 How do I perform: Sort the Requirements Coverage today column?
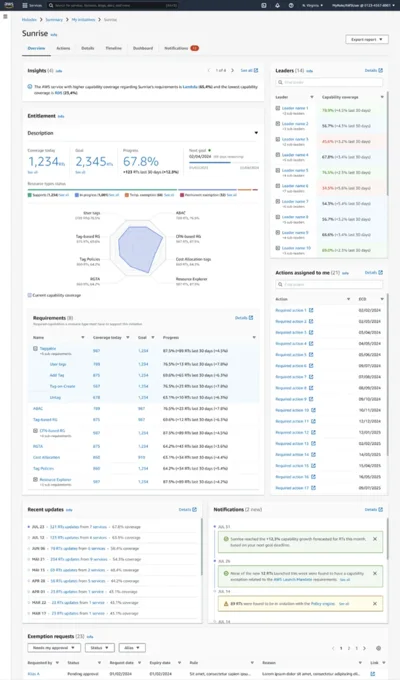click(x=128, y=337)
